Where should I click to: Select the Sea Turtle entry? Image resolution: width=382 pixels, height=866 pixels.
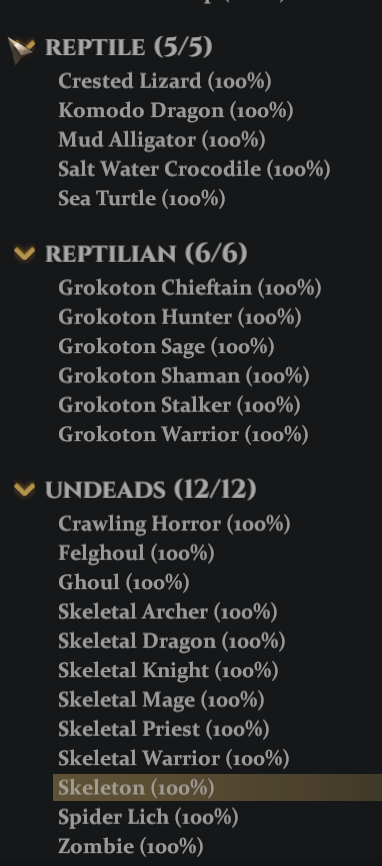pos(142,198)
